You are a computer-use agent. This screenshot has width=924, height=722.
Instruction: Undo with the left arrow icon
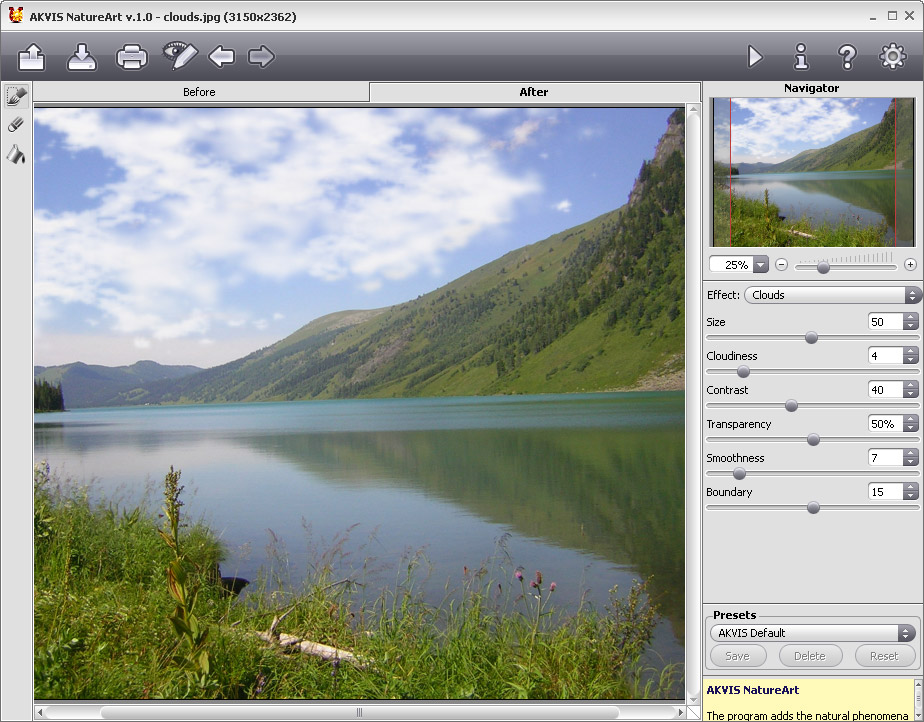pos(222,57)
